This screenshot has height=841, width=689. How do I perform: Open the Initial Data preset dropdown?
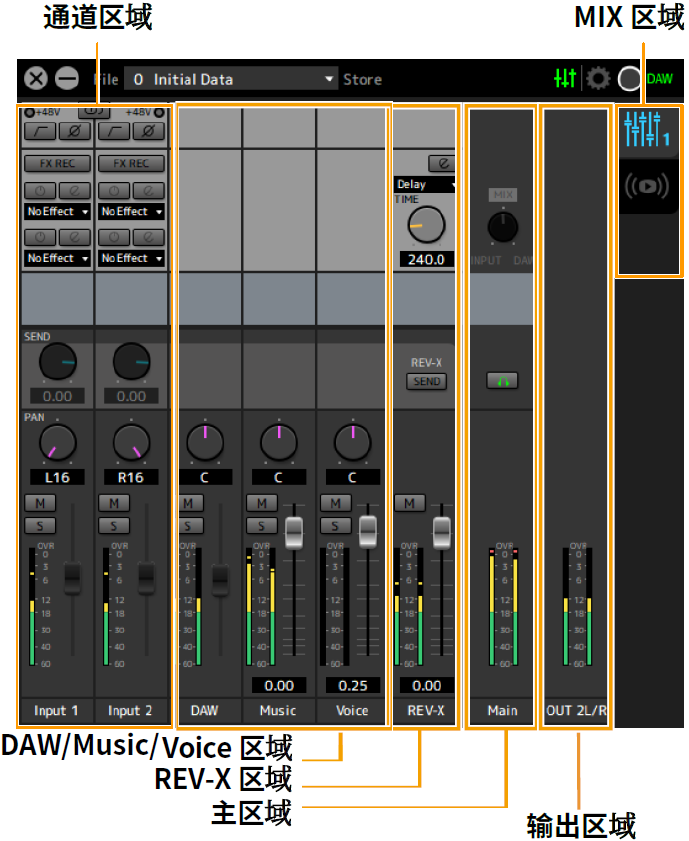[x=232, y=79]
